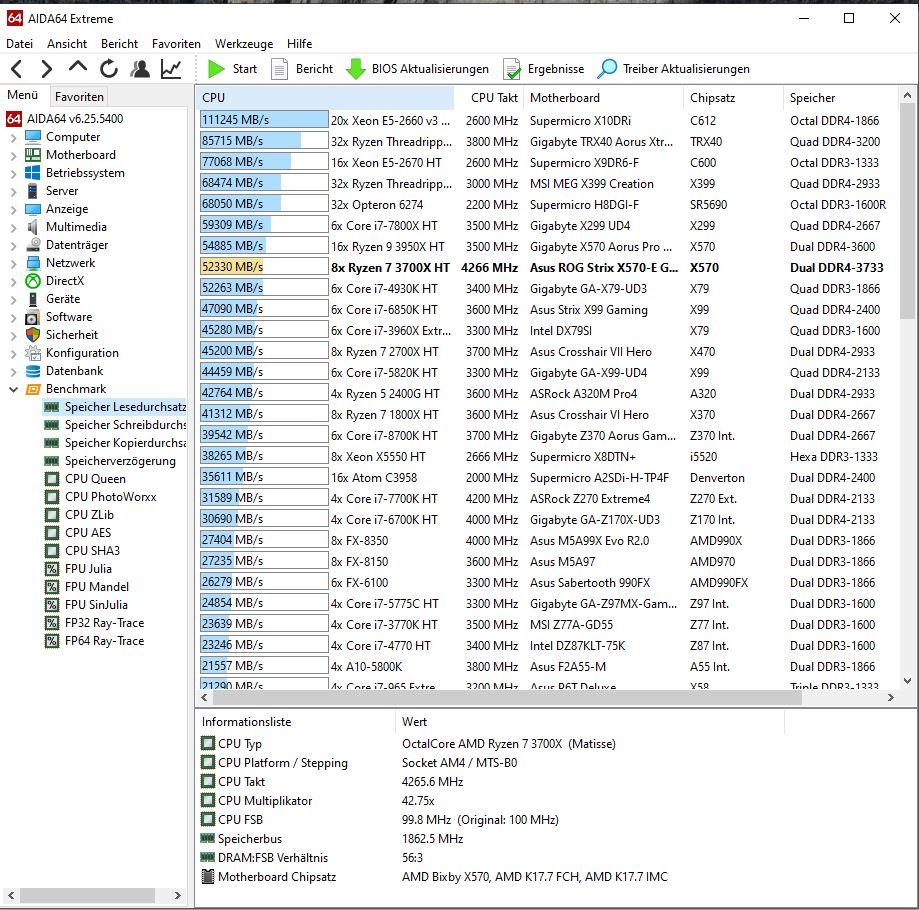This screenshot has height=910, width=919.
Task: Select the Motherboard Chipsatz info row
Action: pos(491,877)
